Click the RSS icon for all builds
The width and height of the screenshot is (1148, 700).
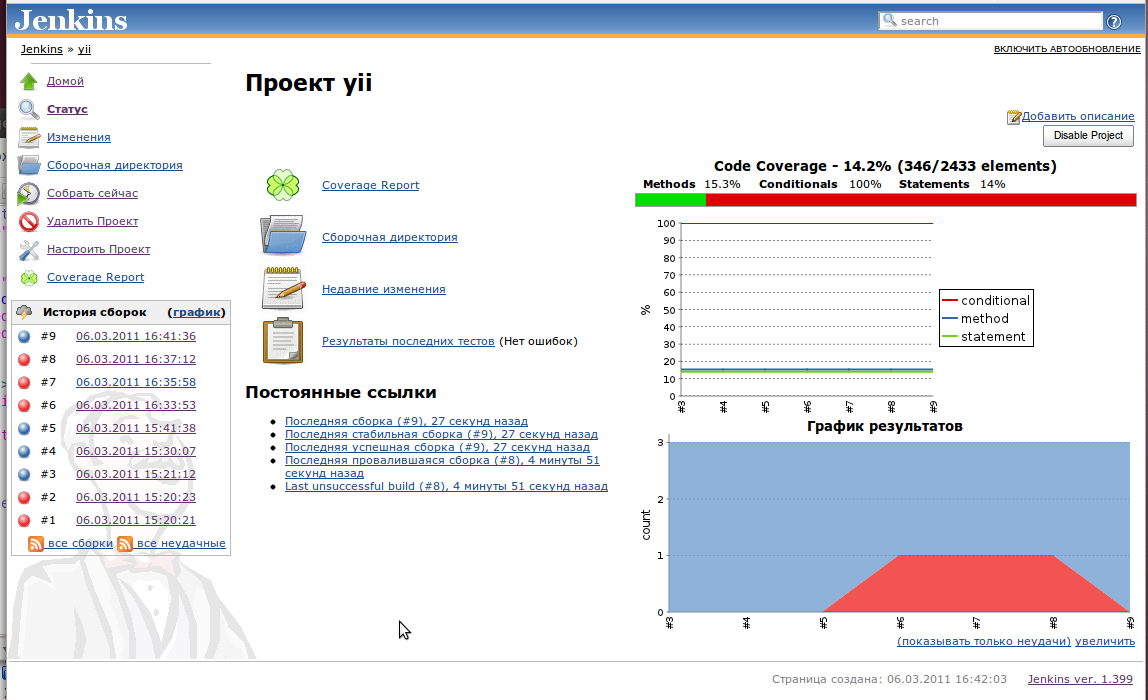[36, 543]
